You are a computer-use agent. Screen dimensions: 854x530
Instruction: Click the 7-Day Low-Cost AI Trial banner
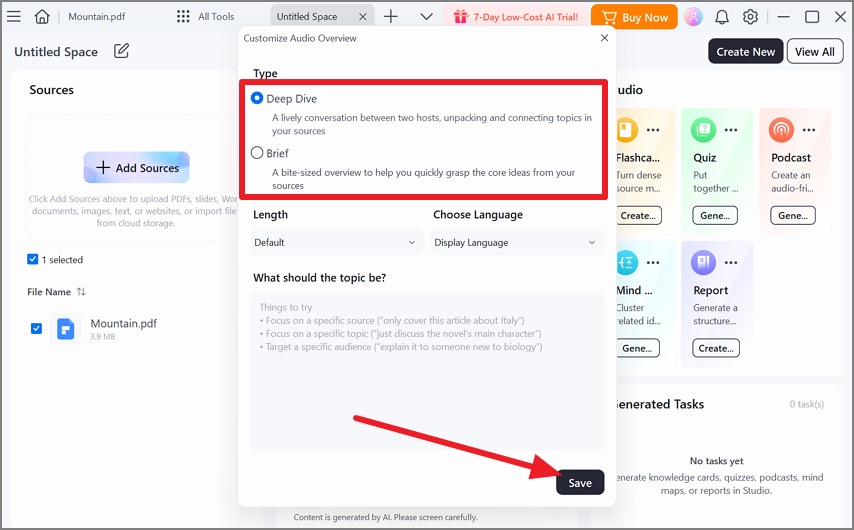click(x=516, y=17)
